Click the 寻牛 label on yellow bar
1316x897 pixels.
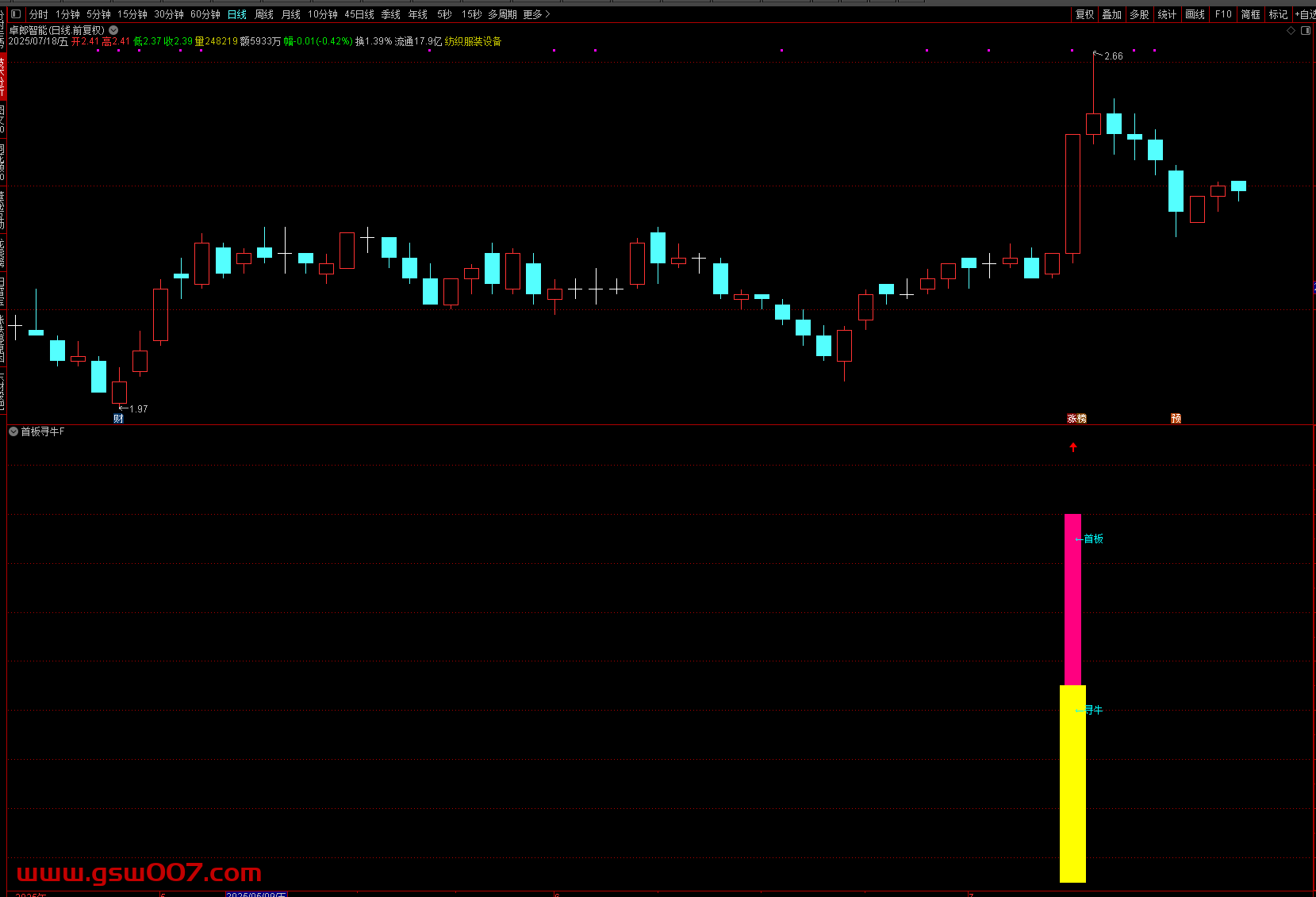(1094, 710)
